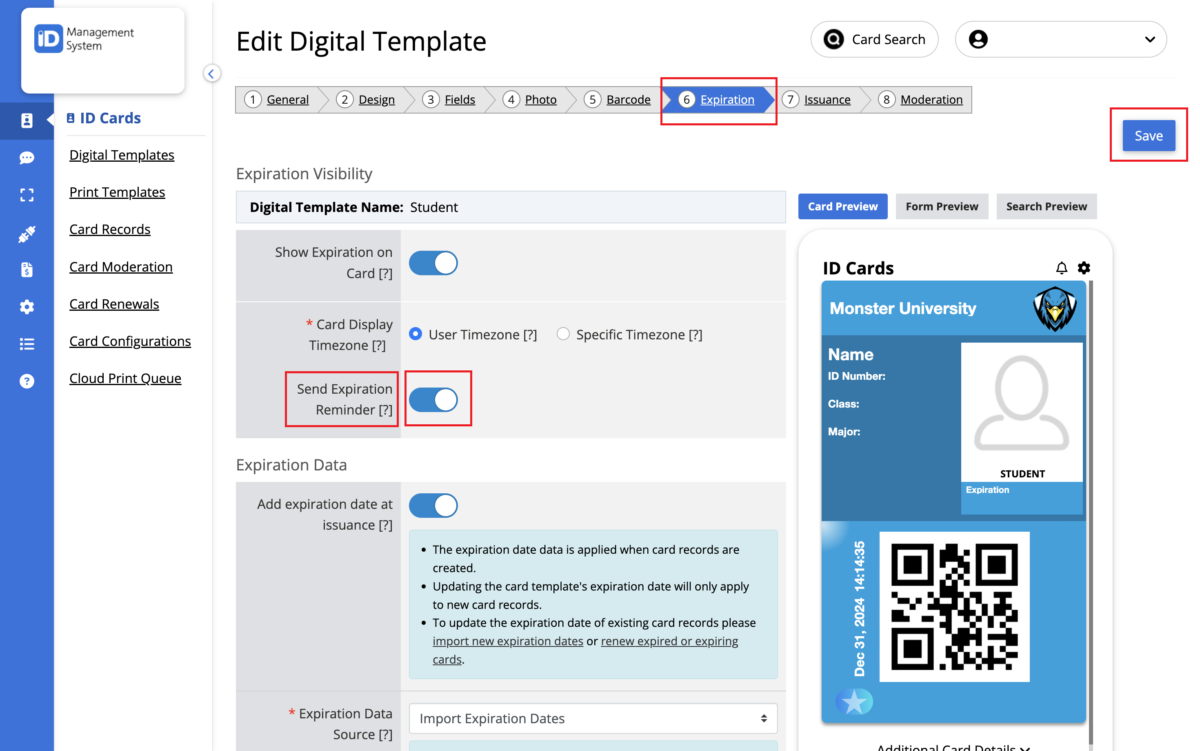Select the Specific Timezone radio button
The width and height of the screenshot is (1200, 751).
(563, 334)
